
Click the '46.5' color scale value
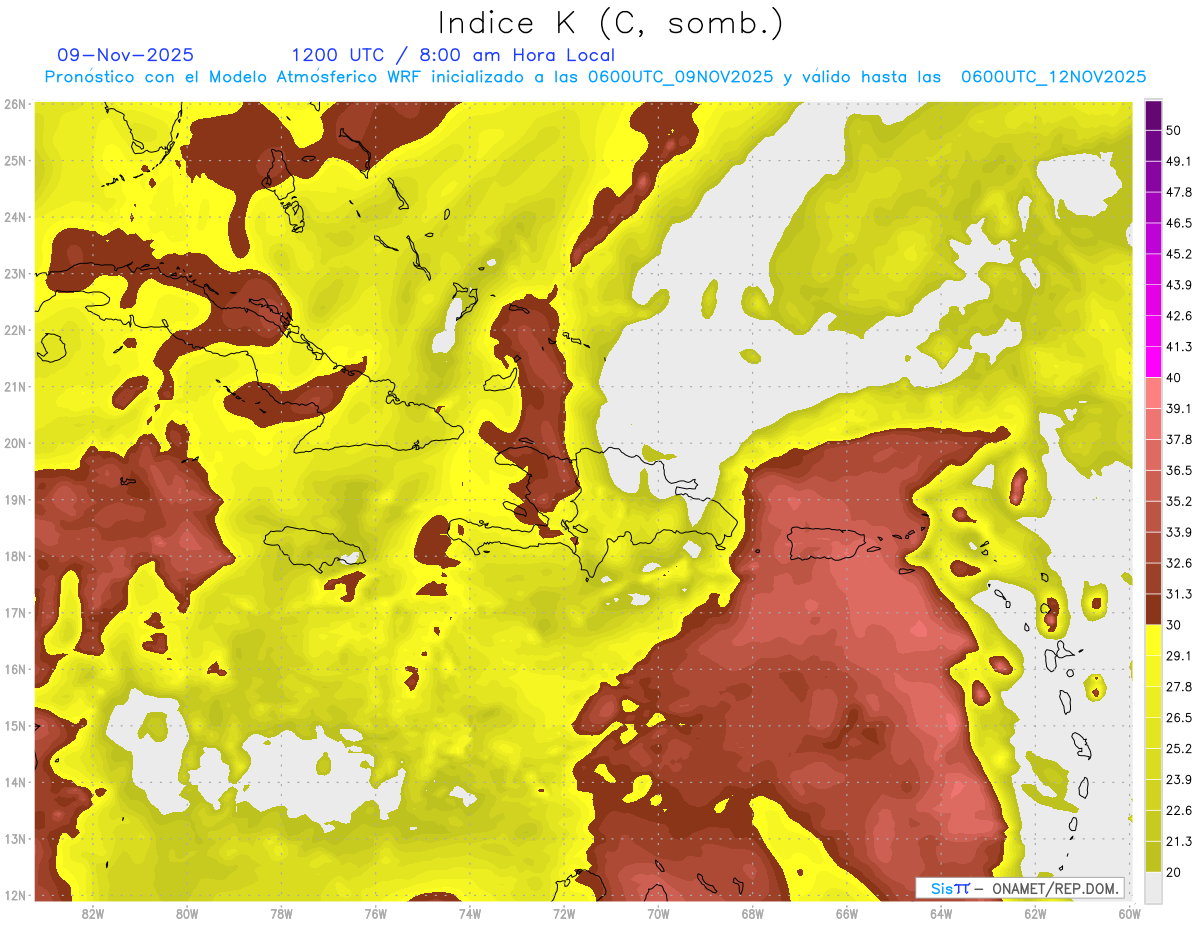(1179, 223)
